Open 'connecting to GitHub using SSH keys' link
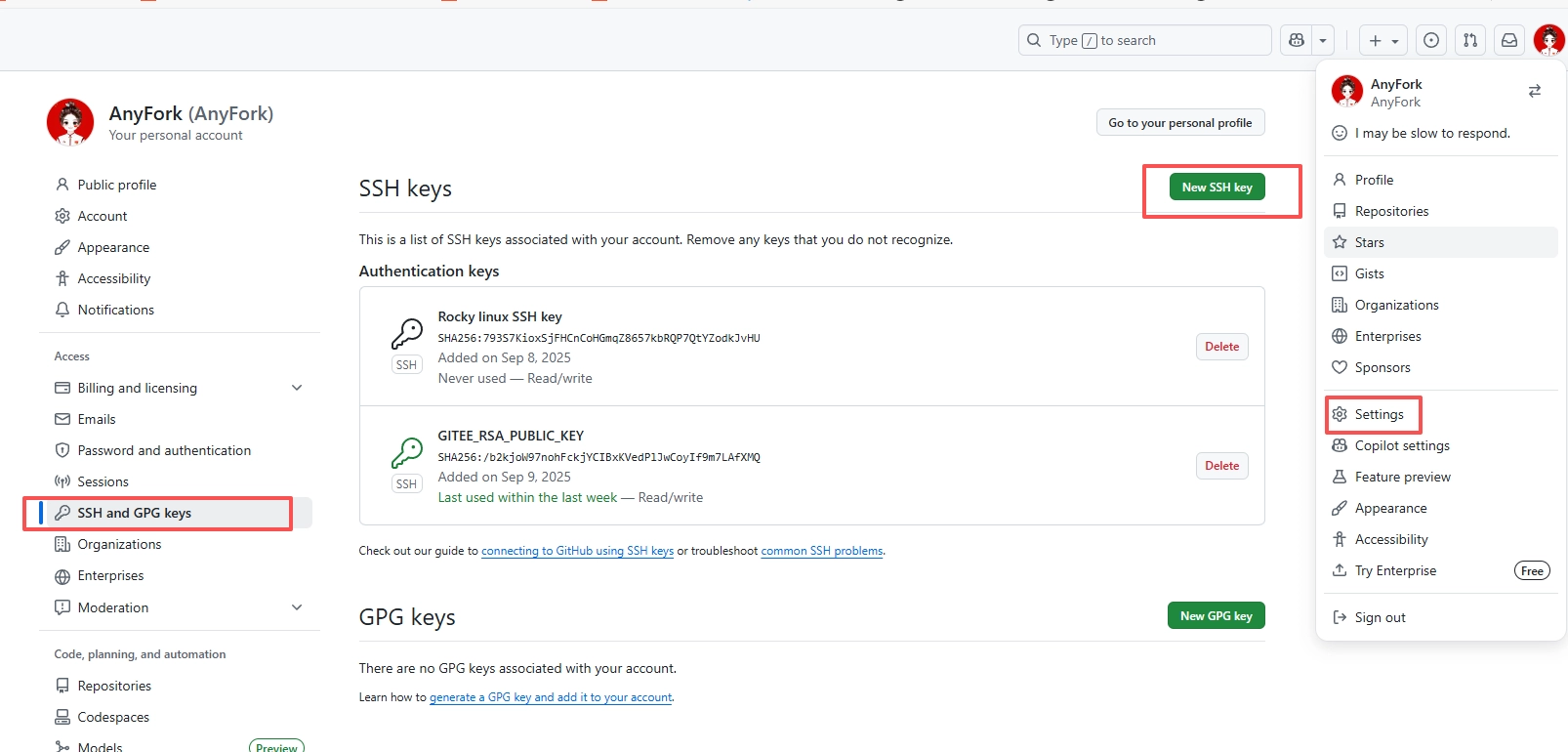This screenshot has width=1568, height=752. pyautogui.click(x=577, y=551)
